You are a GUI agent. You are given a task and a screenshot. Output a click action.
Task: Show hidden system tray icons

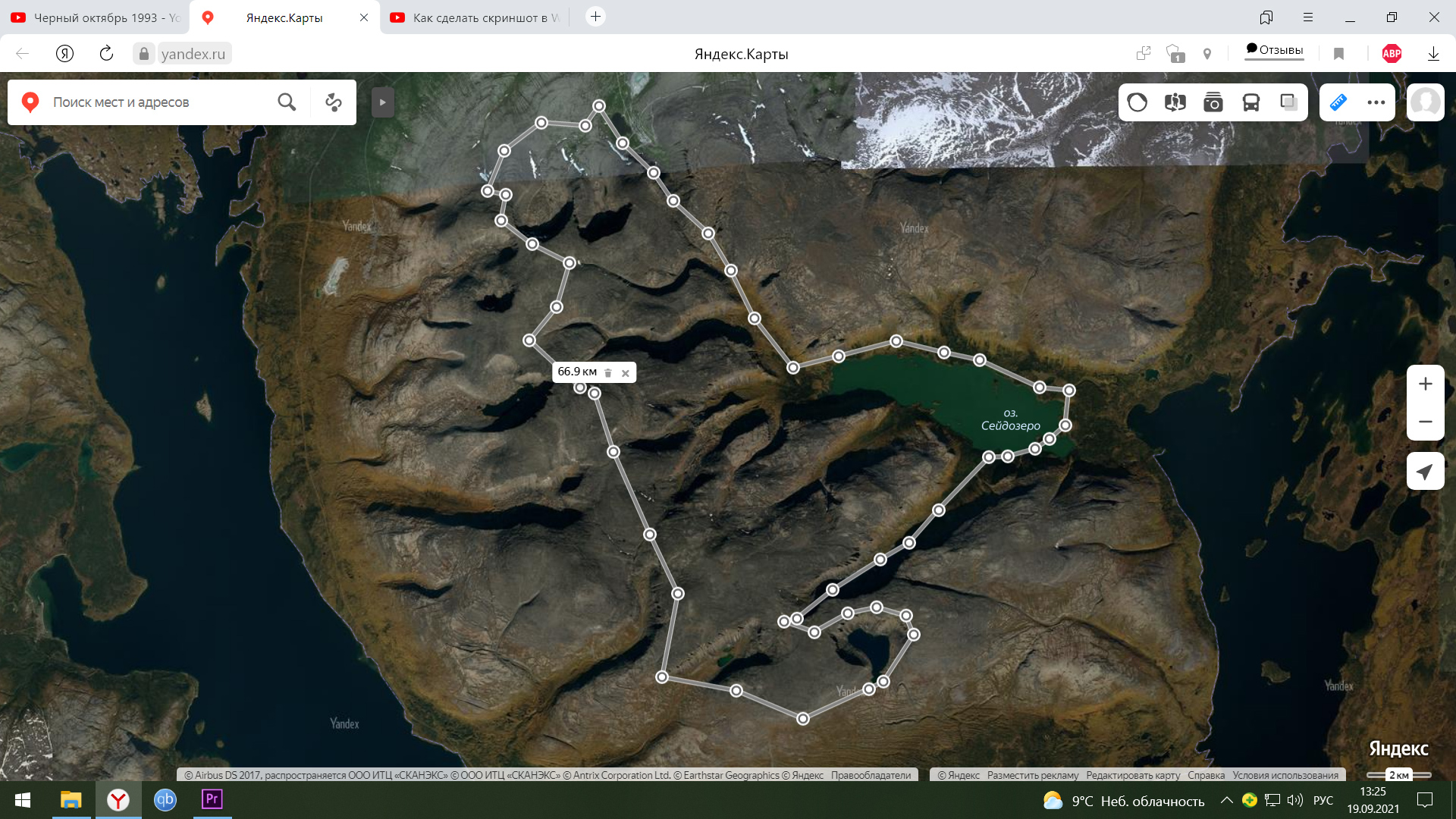tap(1226, 800)
